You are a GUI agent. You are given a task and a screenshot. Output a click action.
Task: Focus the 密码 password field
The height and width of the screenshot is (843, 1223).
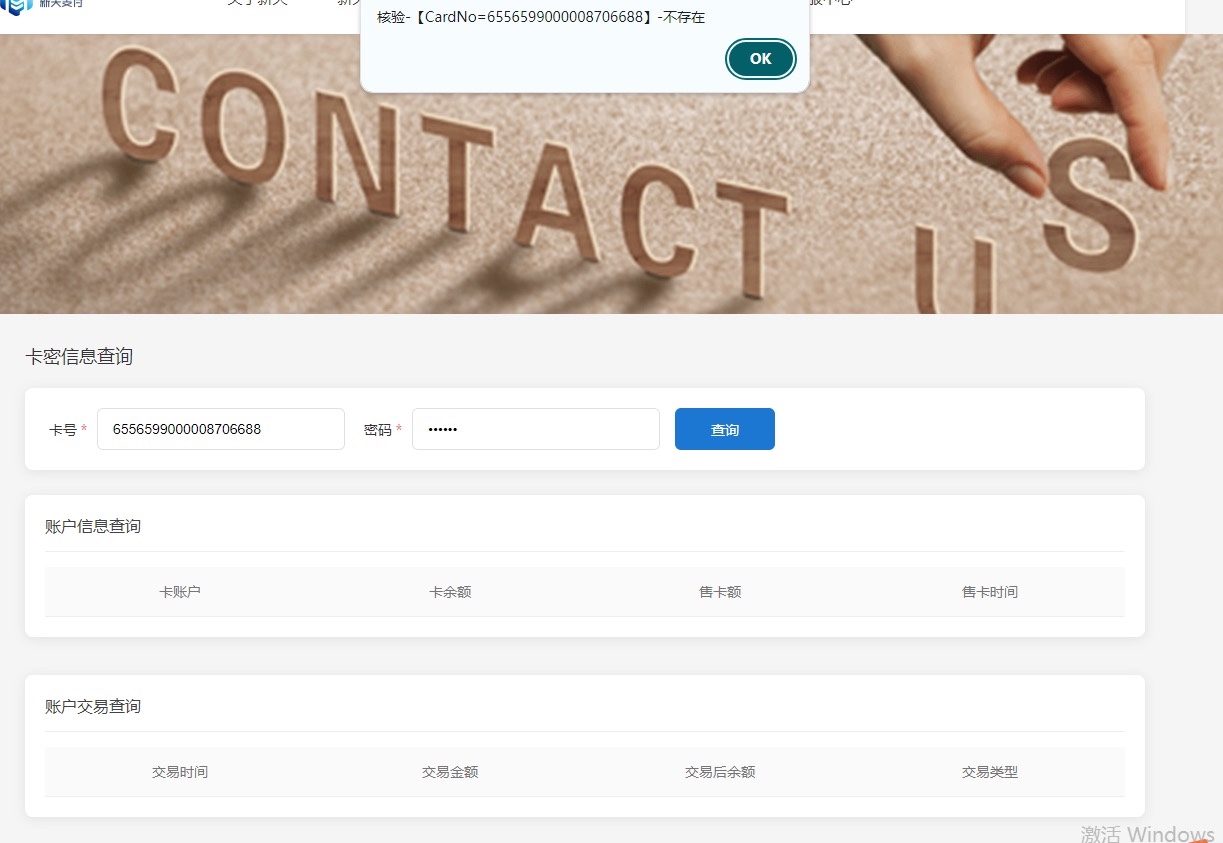tap(535, 429)
